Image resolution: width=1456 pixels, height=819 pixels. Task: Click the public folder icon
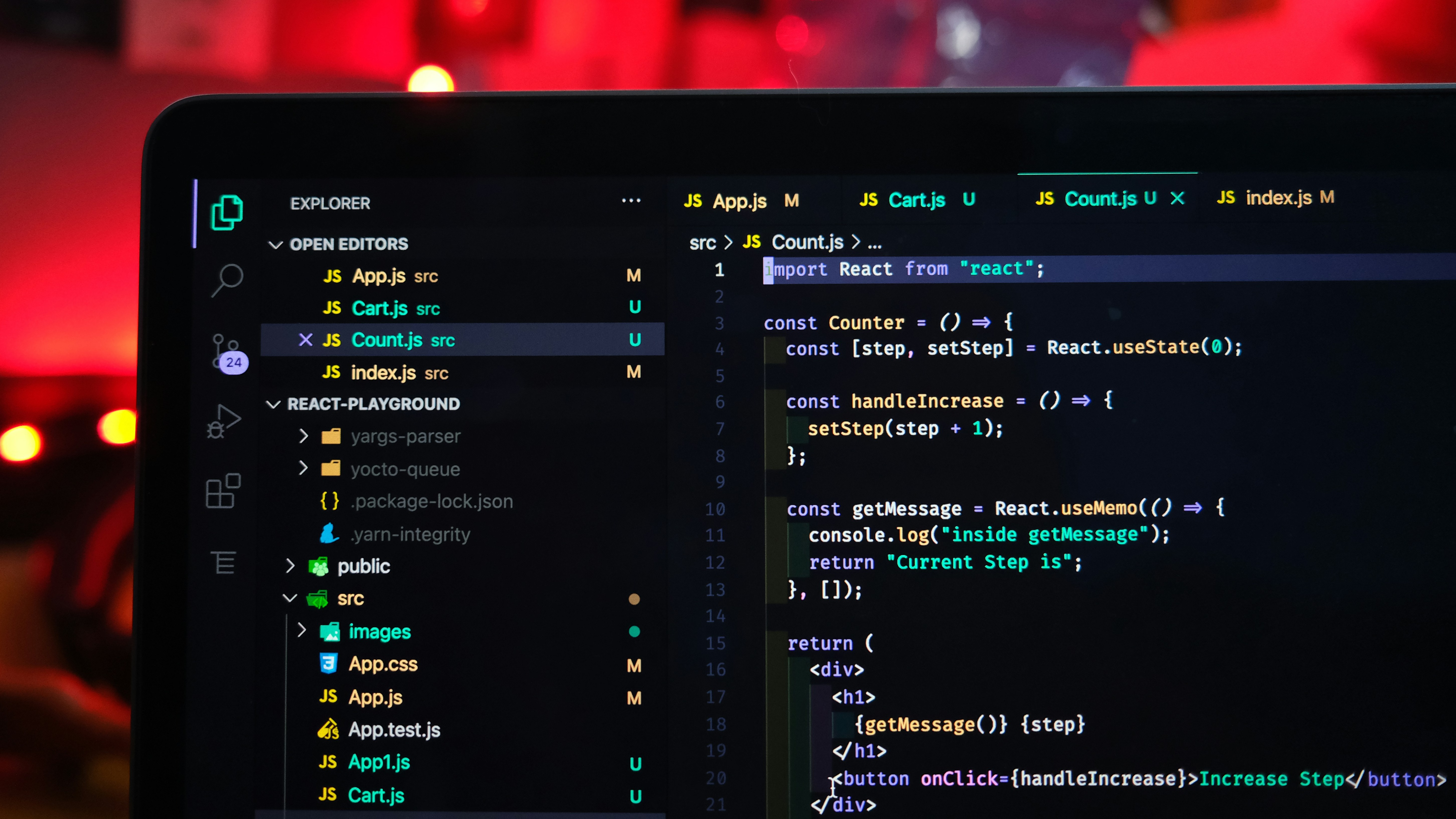(319, 566)
